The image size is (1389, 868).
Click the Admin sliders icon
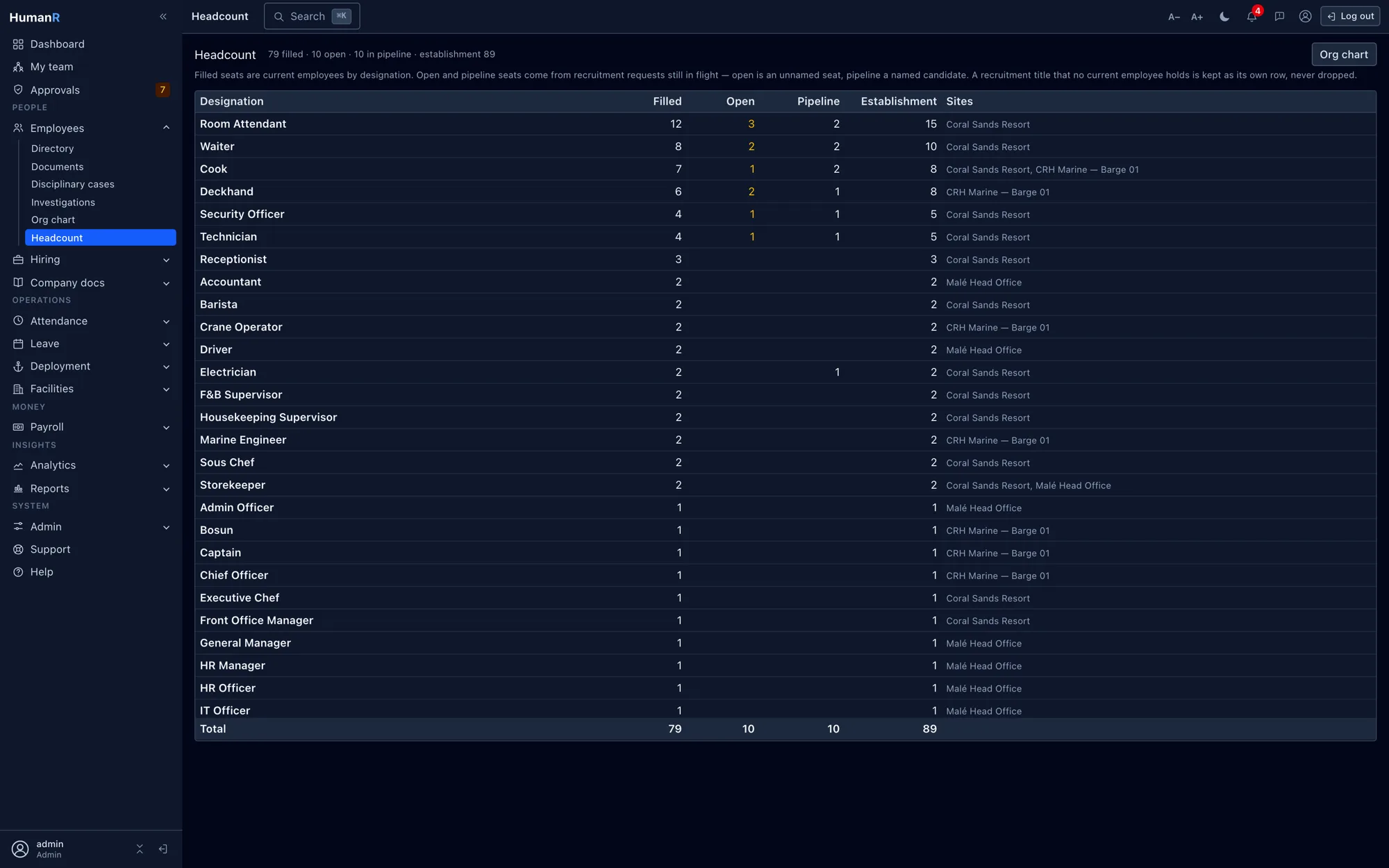18,527
